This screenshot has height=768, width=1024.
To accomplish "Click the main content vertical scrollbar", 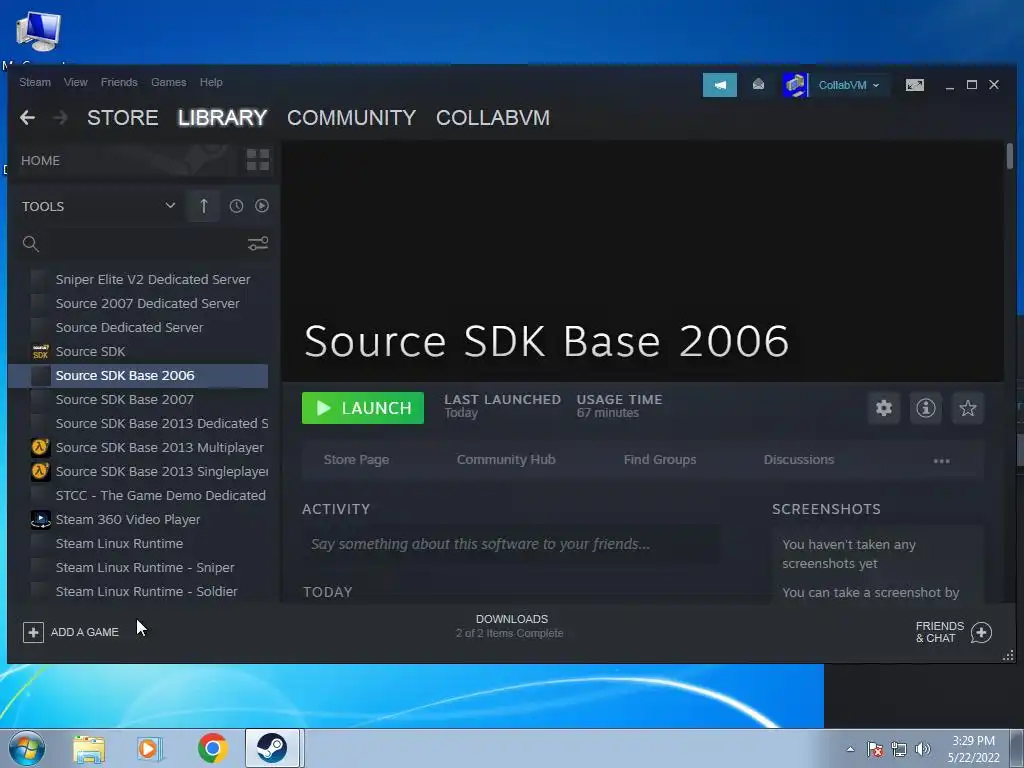I will pos(1010,157).
